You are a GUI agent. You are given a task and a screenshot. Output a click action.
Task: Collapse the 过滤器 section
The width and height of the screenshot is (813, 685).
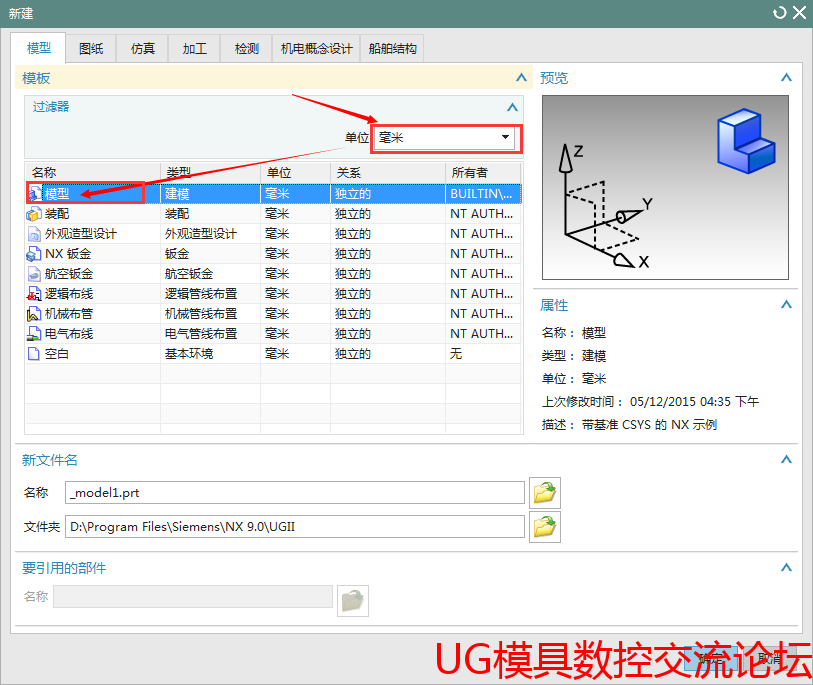[512, 107]
